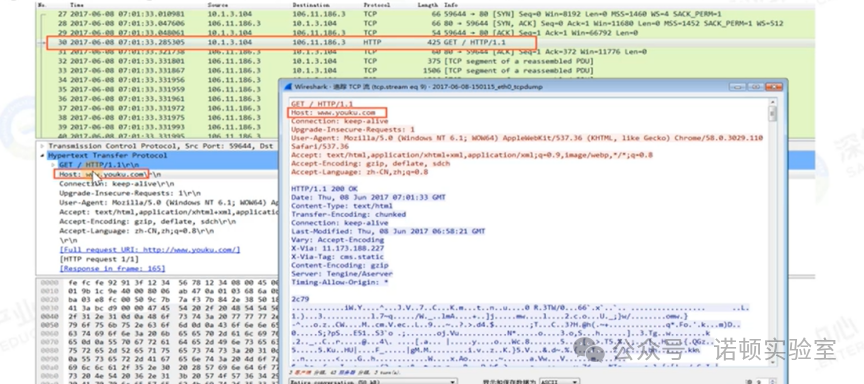Expand Transmission Control Protocol tree node
Viewport: 864px width, 384px height.
coord(42,147)
